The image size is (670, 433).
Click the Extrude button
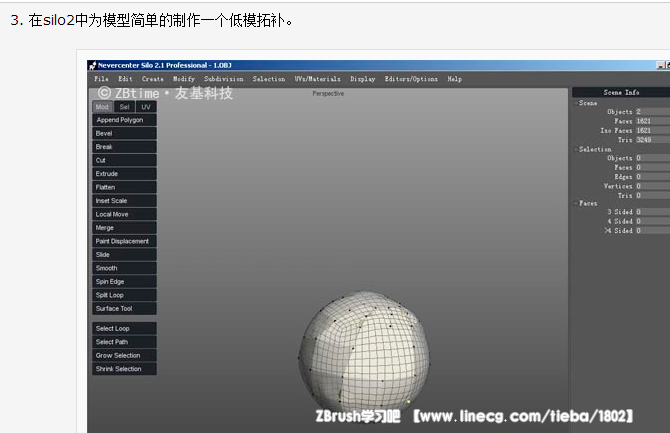124,174
